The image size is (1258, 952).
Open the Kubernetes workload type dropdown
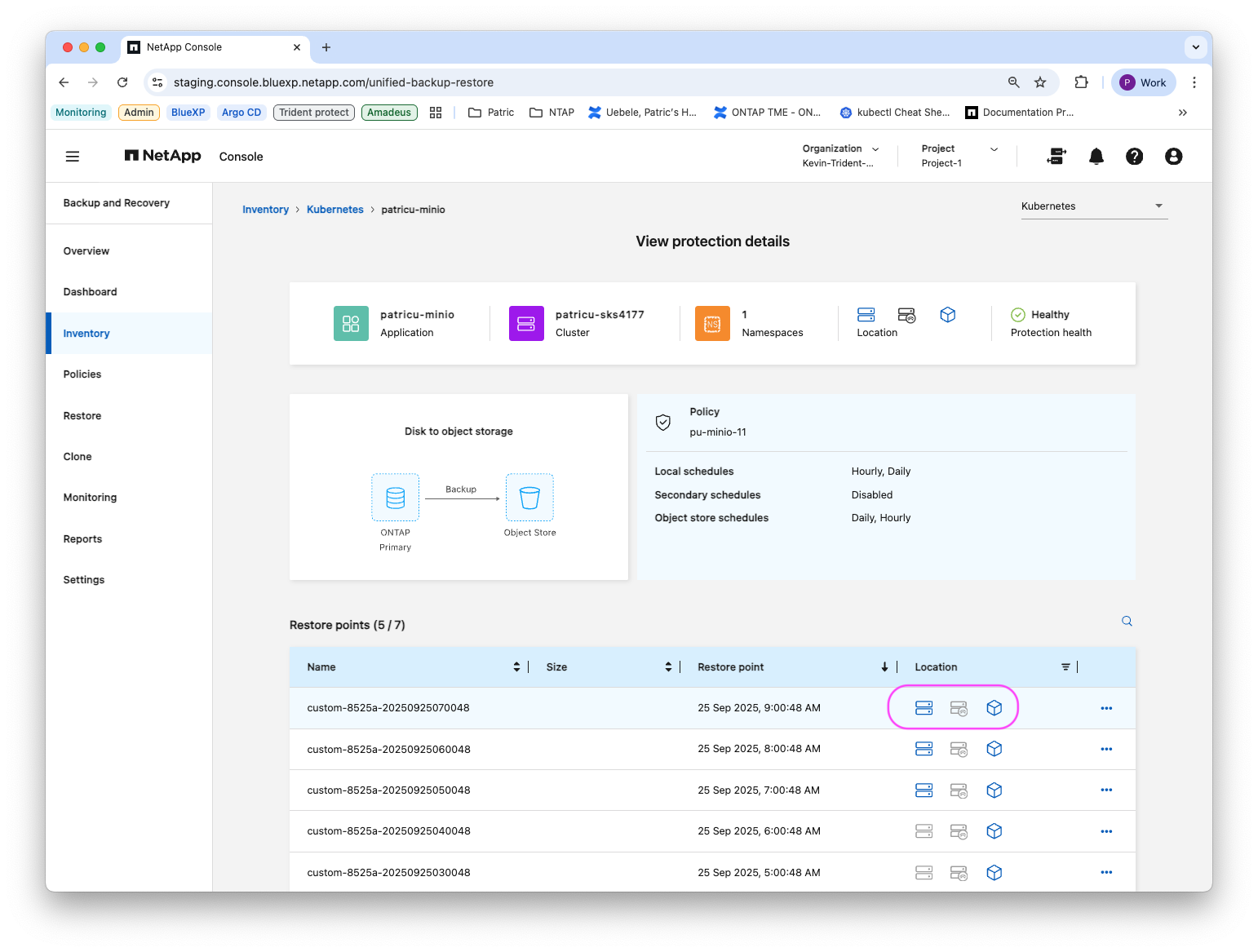[x=1093, y=206]
